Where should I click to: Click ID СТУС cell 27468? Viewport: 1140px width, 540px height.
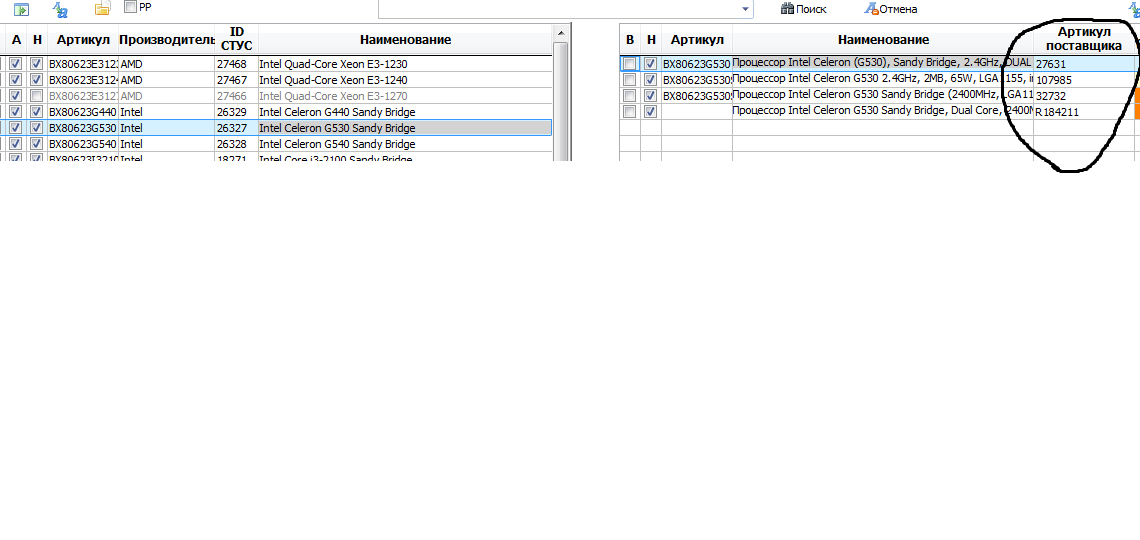click(236, 64)
